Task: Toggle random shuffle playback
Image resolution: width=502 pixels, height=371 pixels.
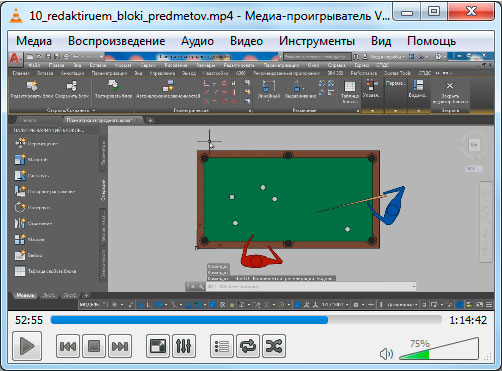Action: (x=274, y=346)
